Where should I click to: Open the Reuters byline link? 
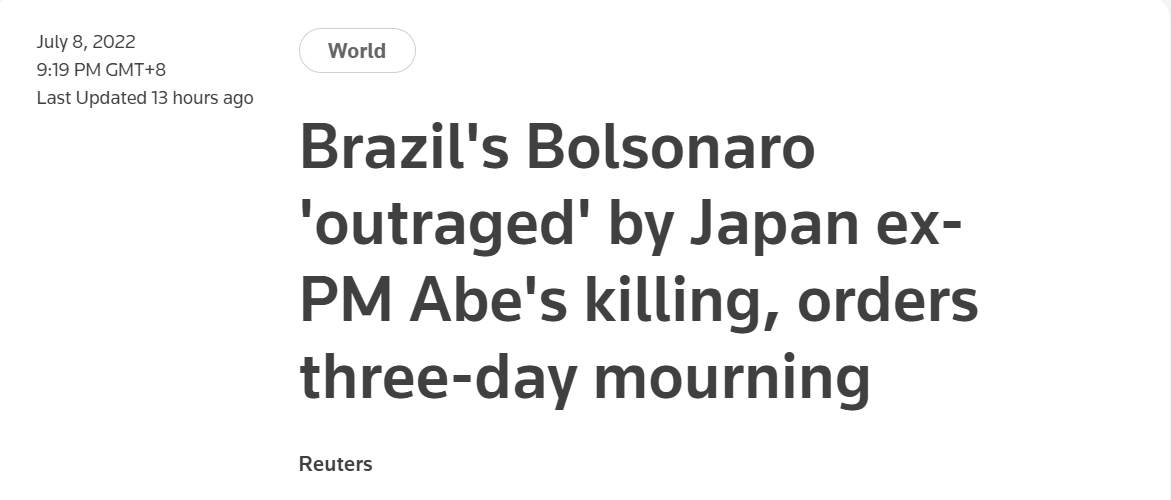pyautogui.click(x=335, y=464)
